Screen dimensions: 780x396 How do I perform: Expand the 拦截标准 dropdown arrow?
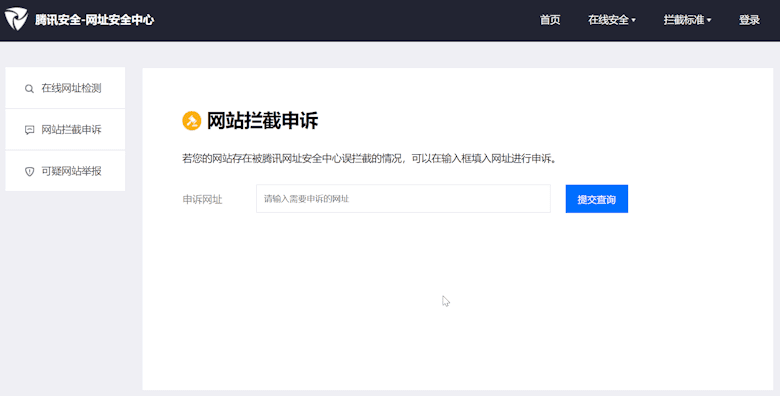pyautogui.click(x=709, y=20)
